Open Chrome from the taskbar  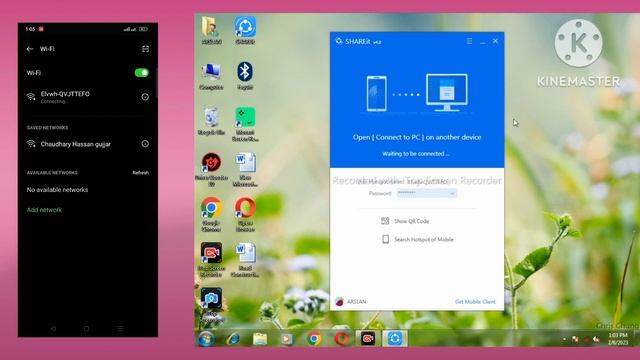[x=314, y=339]
